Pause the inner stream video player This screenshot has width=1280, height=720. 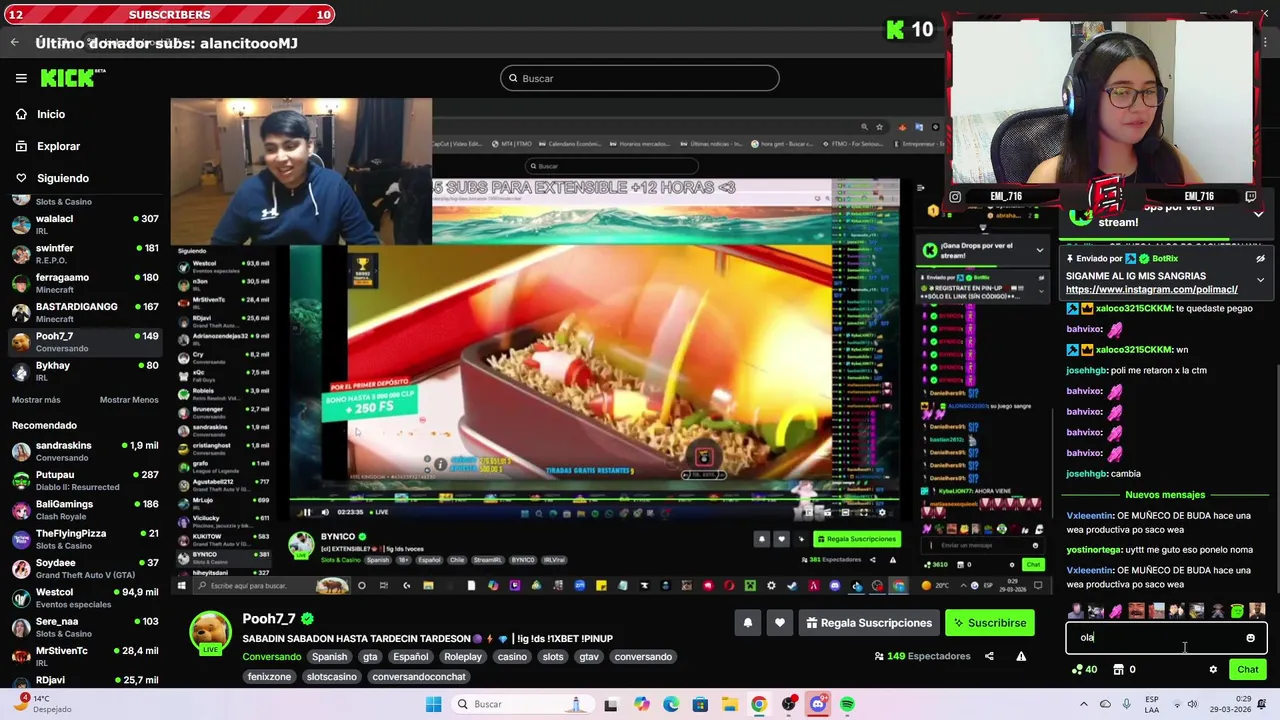click(307, 512)
